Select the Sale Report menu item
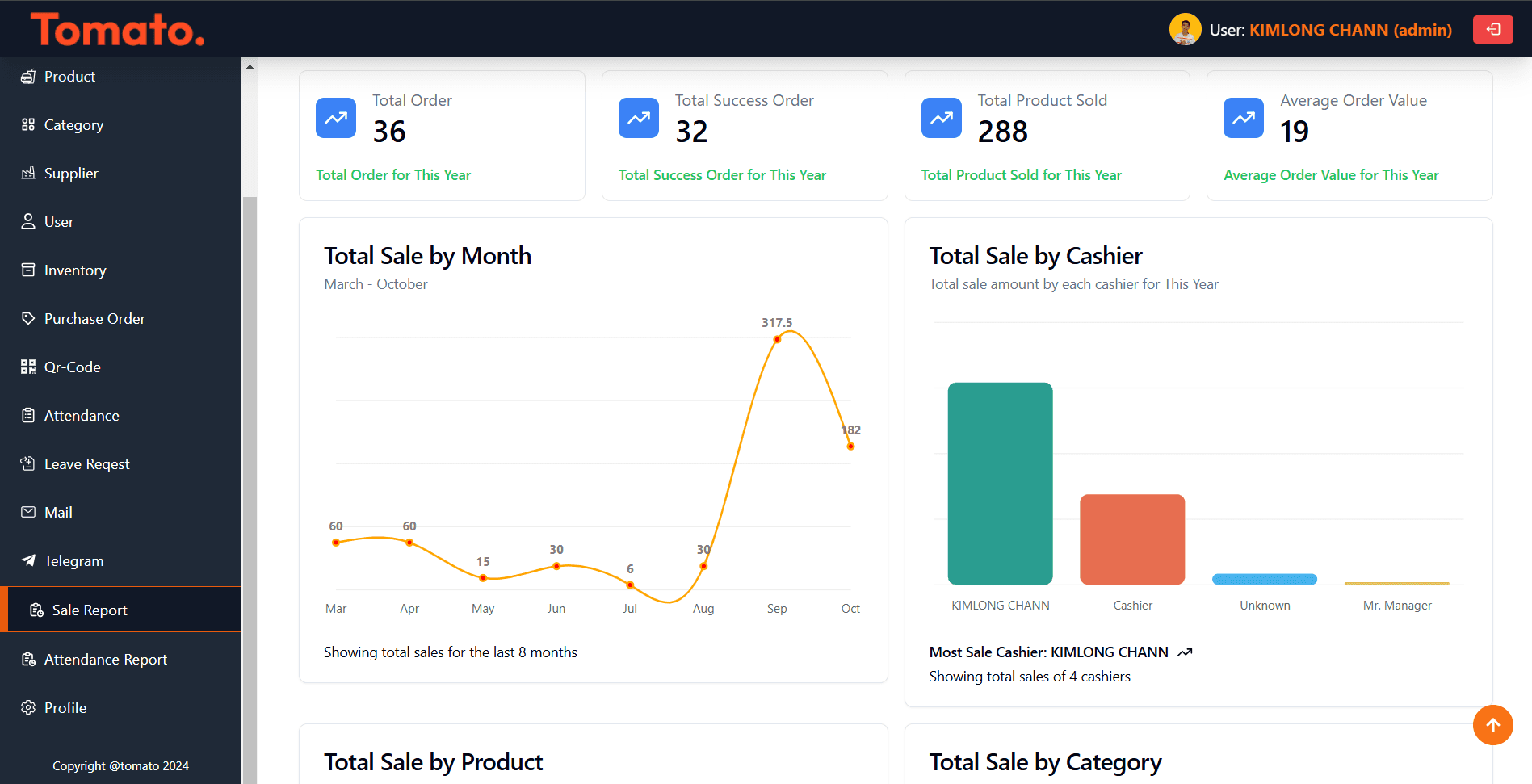 pos(90,610)
